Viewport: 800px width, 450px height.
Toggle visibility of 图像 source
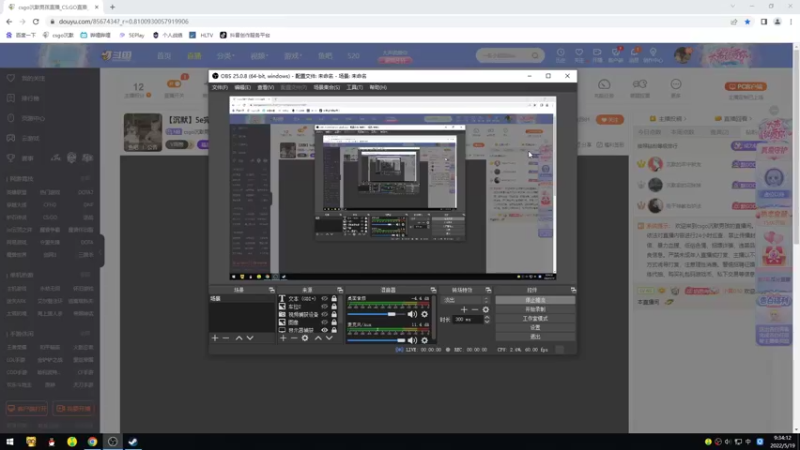pos(324,322)
